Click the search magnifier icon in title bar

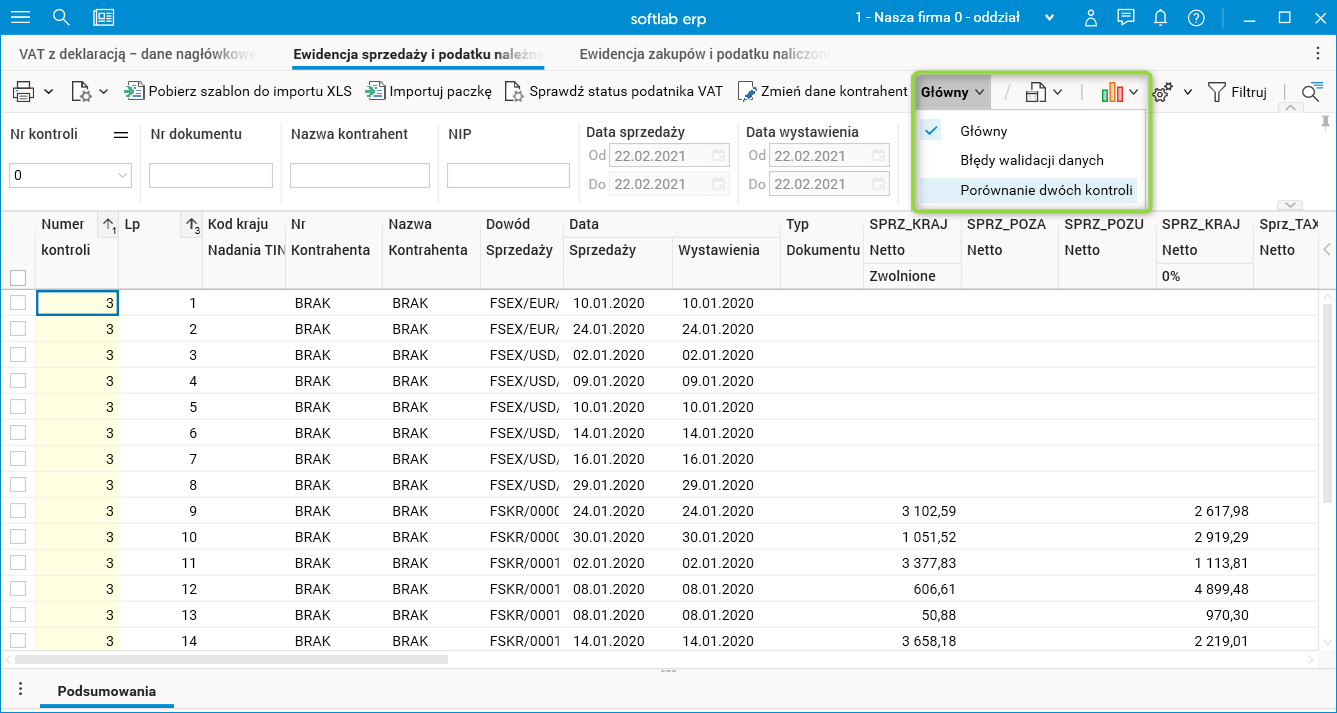(x=61, y=17)
